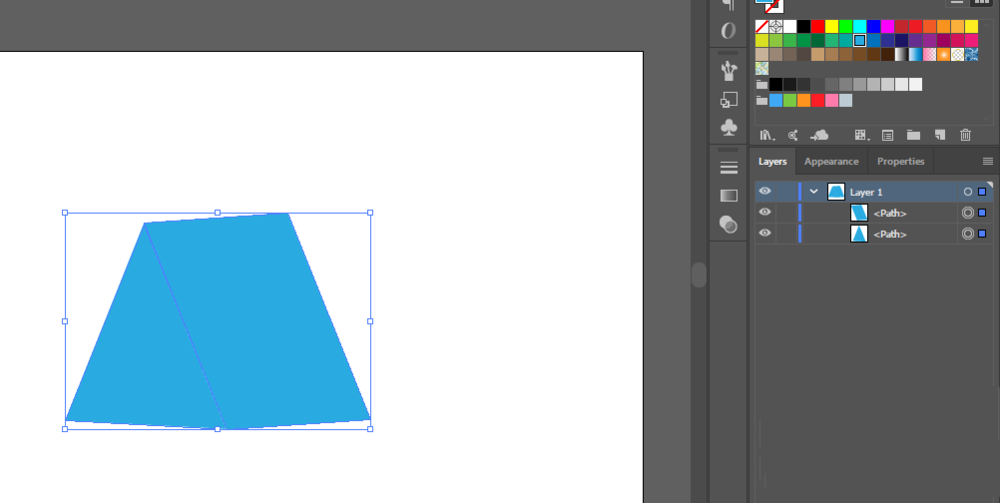Click parallelogram <Path>'s blue selection square
Viewport: 1000px width, 503px height.
coord(982,213)
